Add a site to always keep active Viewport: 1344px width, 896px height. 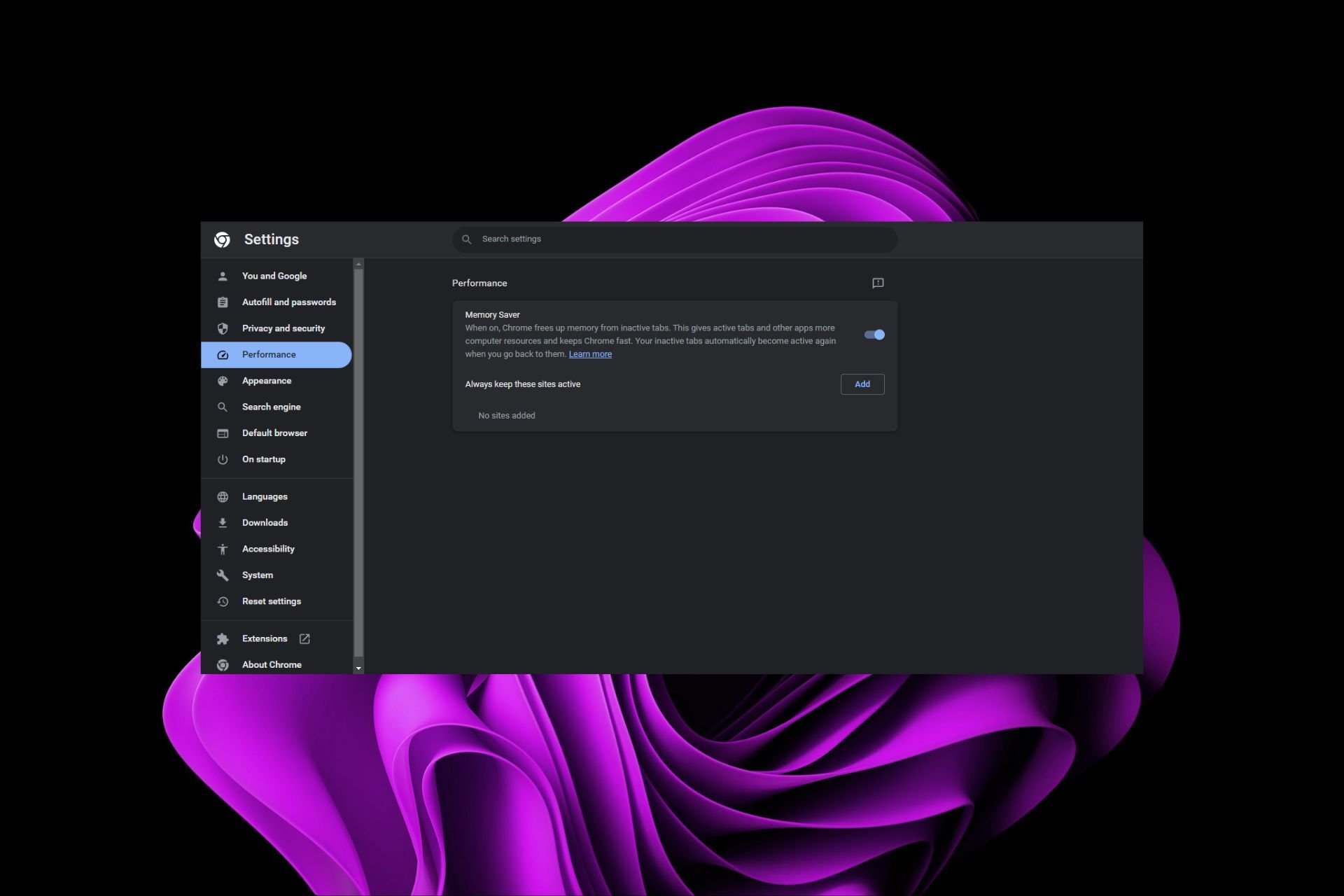[862, 384]
